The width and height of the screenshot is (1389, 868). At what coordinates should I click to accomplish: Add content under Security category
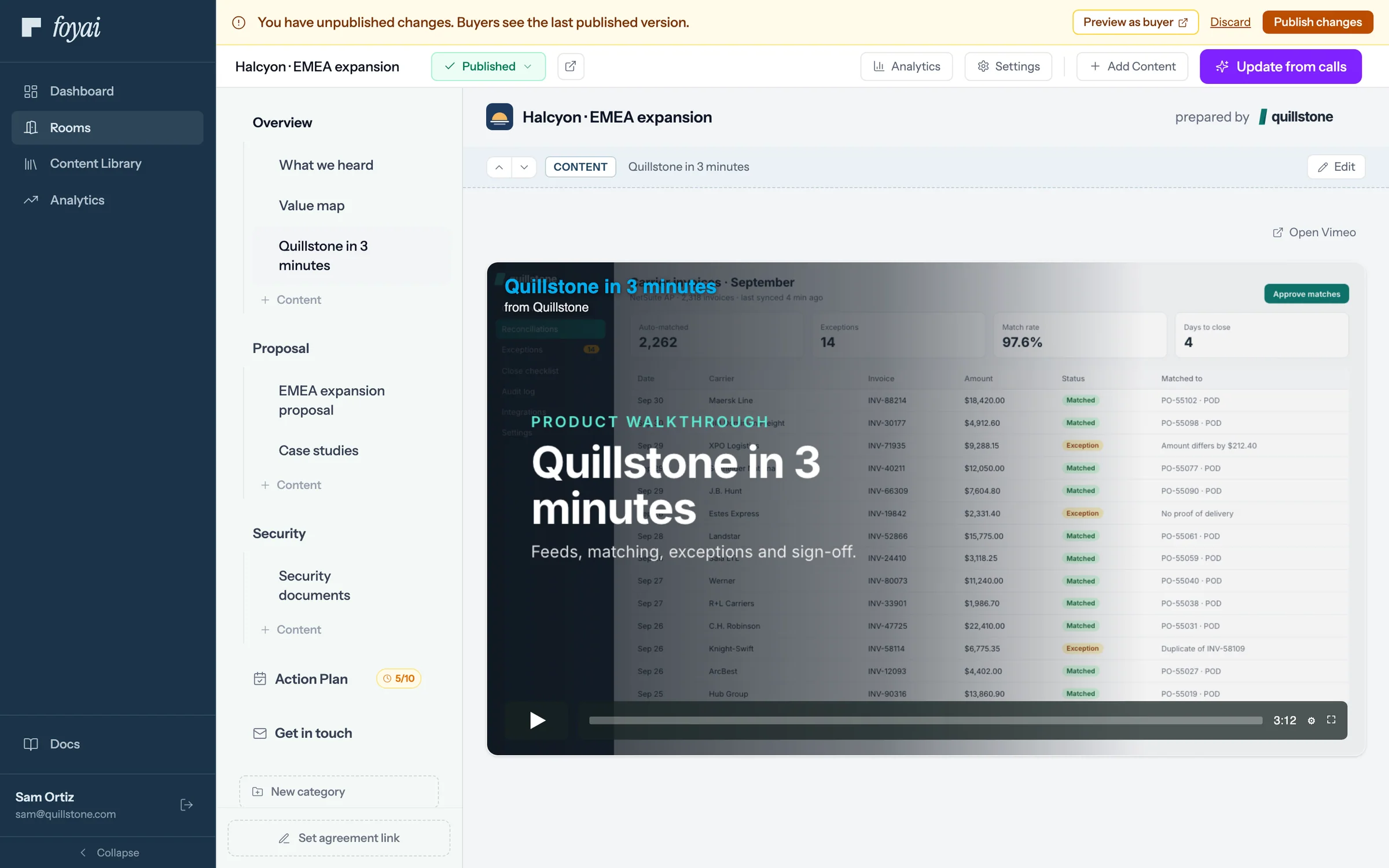click(x=291, y=630)
